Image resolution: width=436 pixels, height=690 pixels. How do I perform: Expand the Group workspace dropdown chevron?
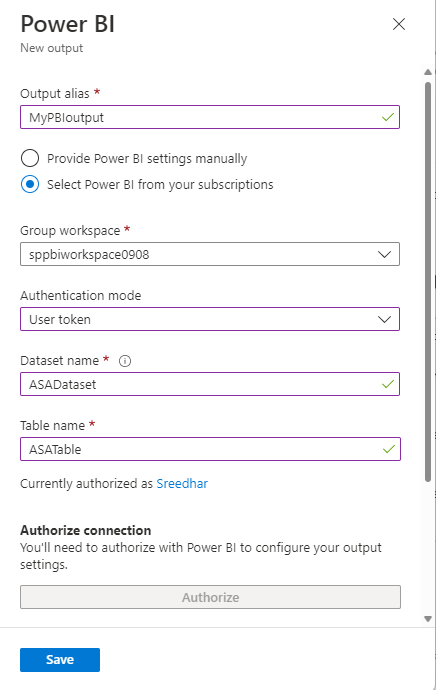pyautogui.click(x=384, y=254)
